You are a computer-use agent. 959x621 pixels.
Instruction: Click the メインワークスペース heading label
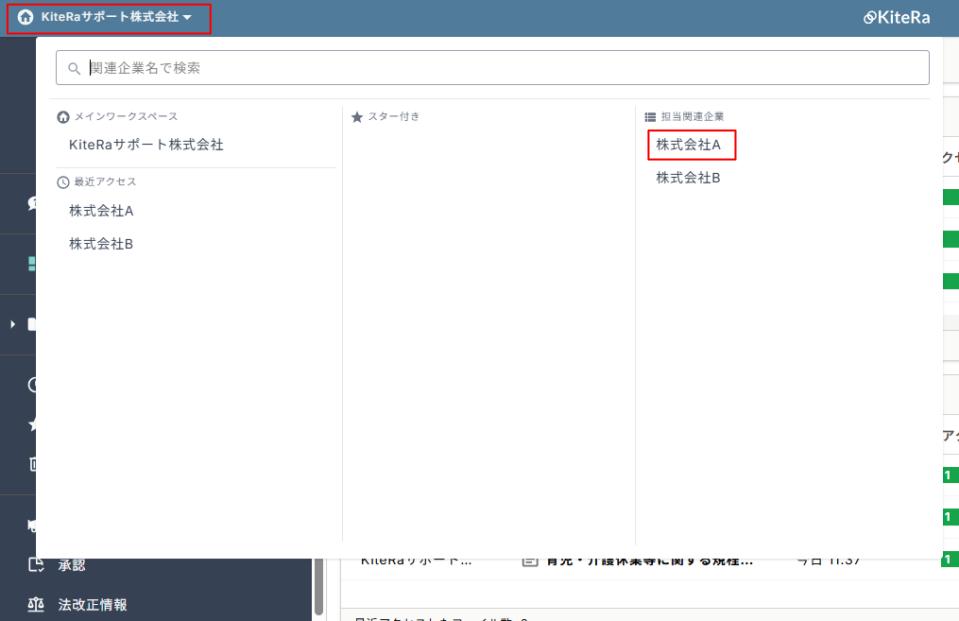pos(126,116)
